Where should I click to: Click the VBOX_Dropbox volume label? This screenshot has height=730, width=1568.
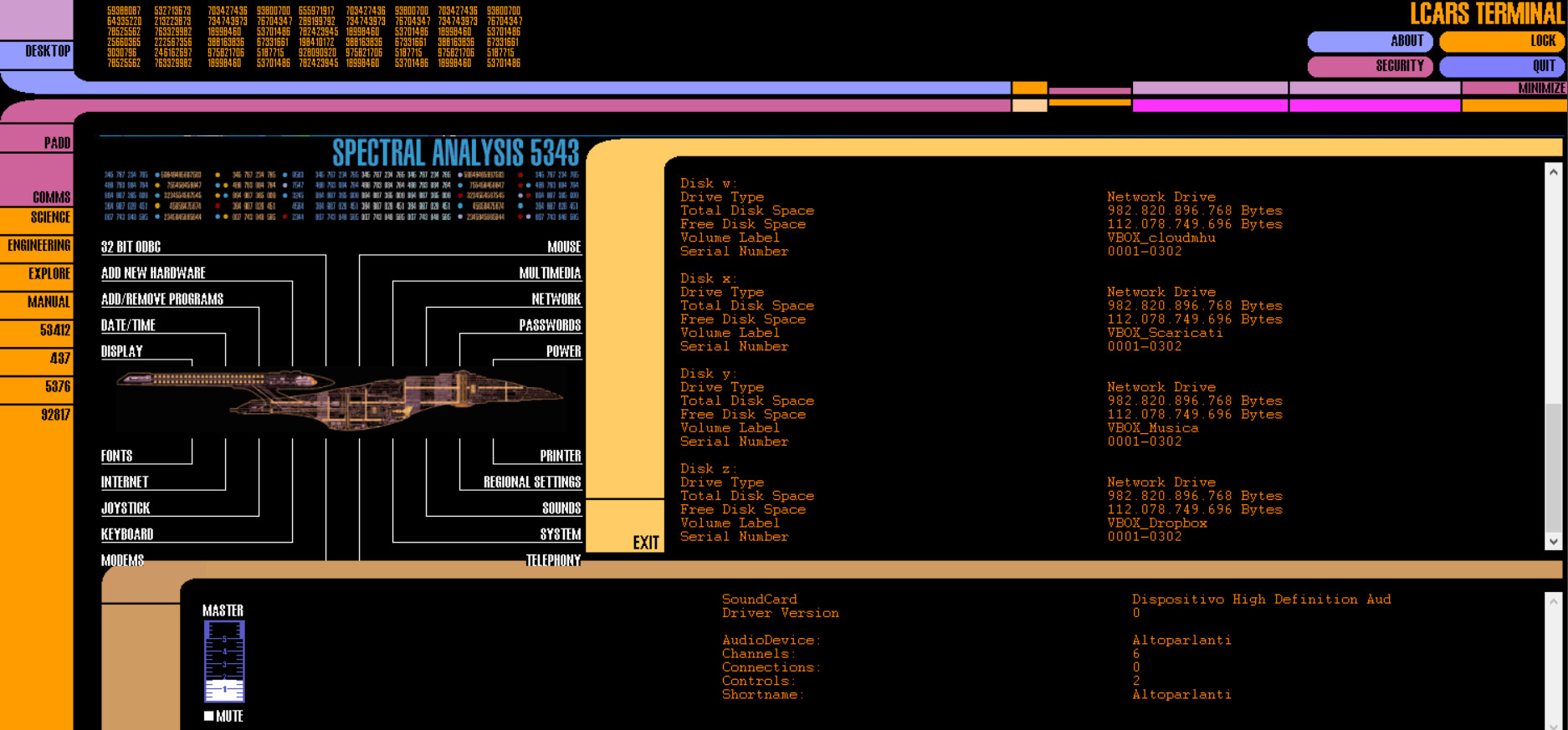(1157, 523)
